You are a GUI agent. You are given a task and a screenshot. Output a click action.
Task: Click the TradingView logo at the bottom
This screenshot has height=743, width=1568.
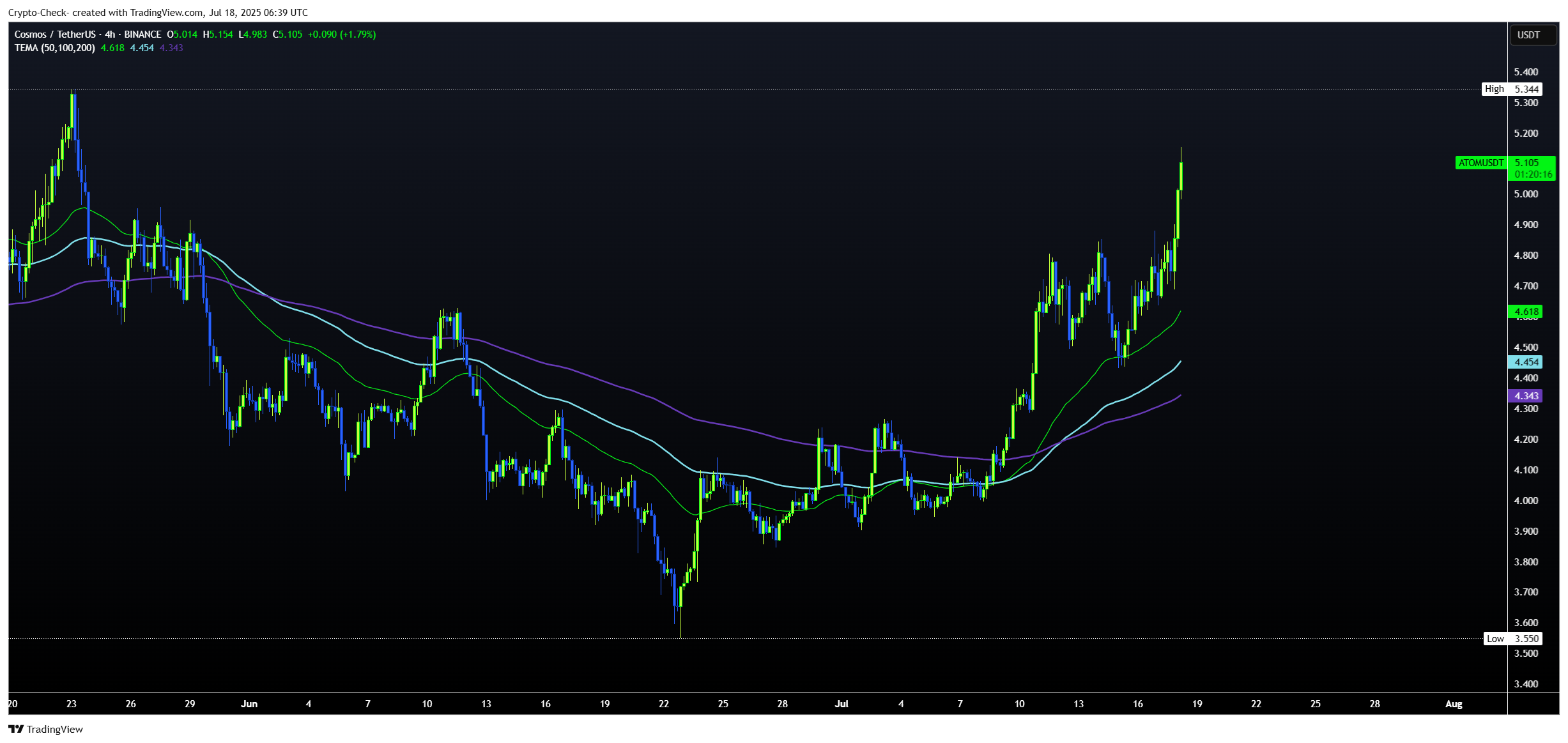point(45,729)
